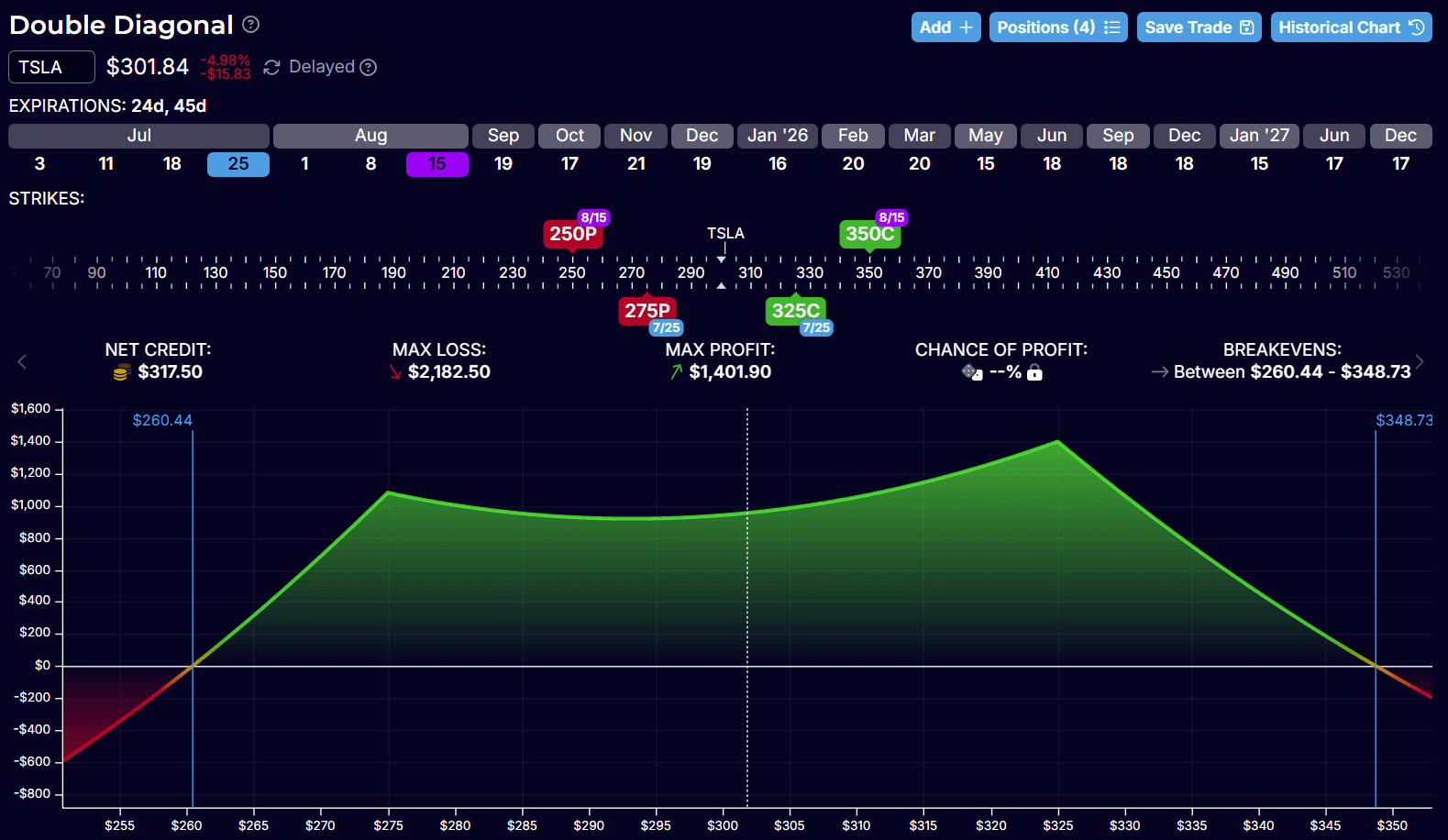Image resolution: width=1448 pixels, height=840 pixels.
Task: Click the green Max Profit arrow icon
Action: [x=676, y=372]
